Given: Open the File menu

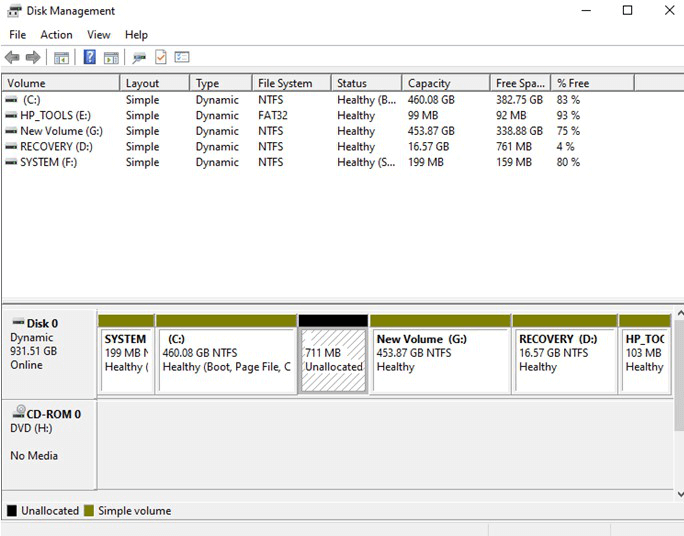Looking at the screenshot, I should click(x=18, y=34).
